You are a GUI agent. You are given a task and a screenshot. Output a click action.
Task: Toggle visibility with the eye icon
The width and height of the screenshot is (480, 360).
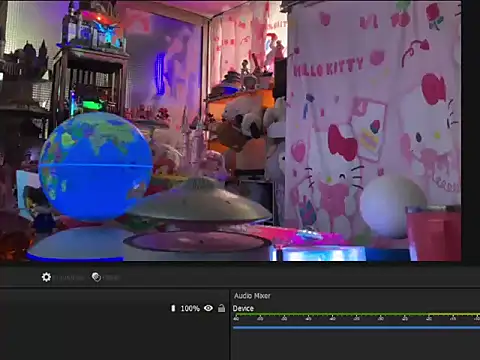208,308
